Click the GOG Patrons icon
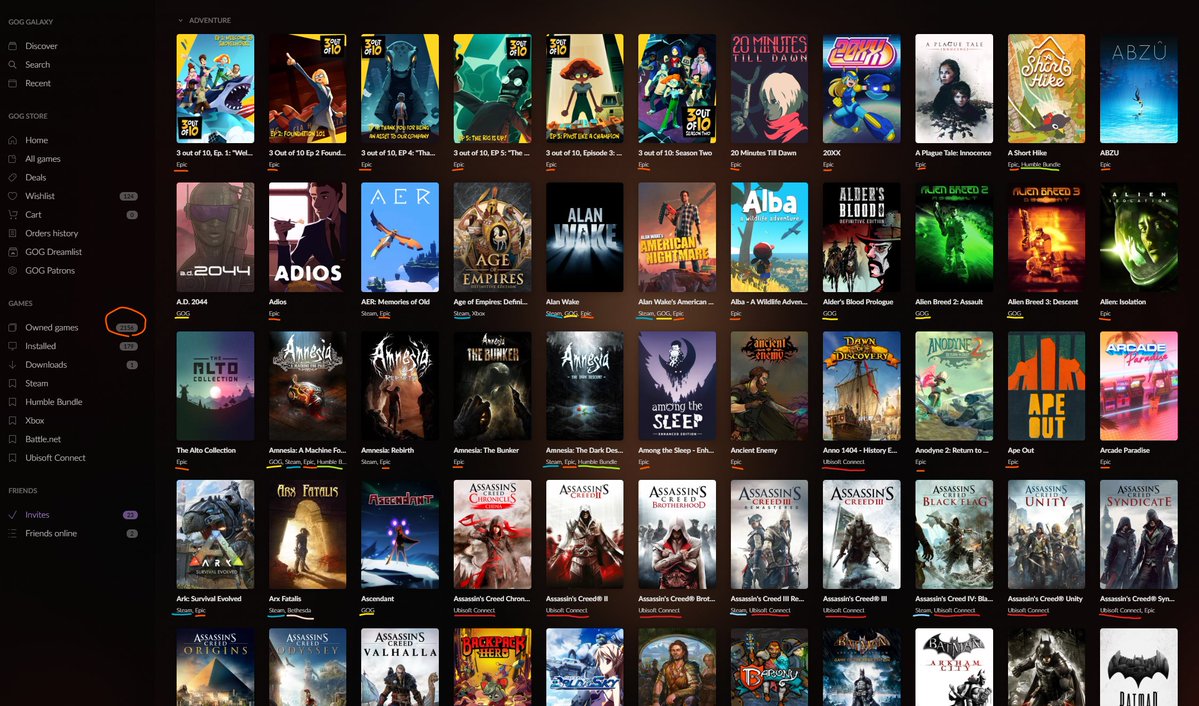This screenshot has width=1199, height=706. tap(12, 270)
